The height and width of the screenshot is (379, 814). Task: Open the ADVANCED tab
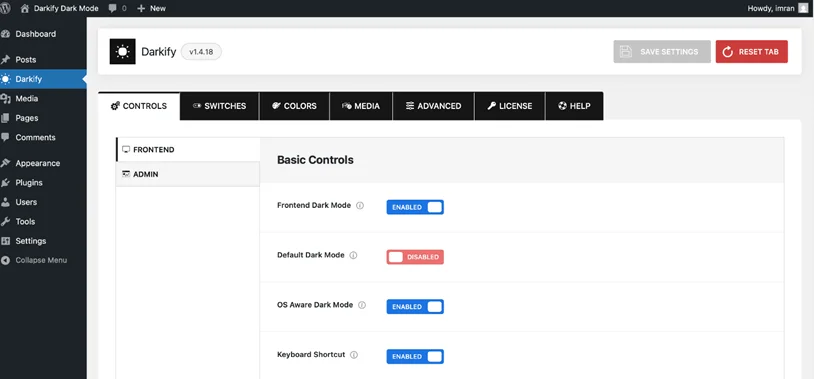pos(433,106)
